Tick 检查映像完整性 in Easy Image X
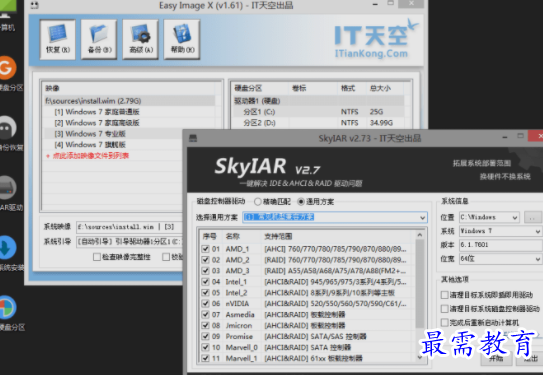 (97, 257)
